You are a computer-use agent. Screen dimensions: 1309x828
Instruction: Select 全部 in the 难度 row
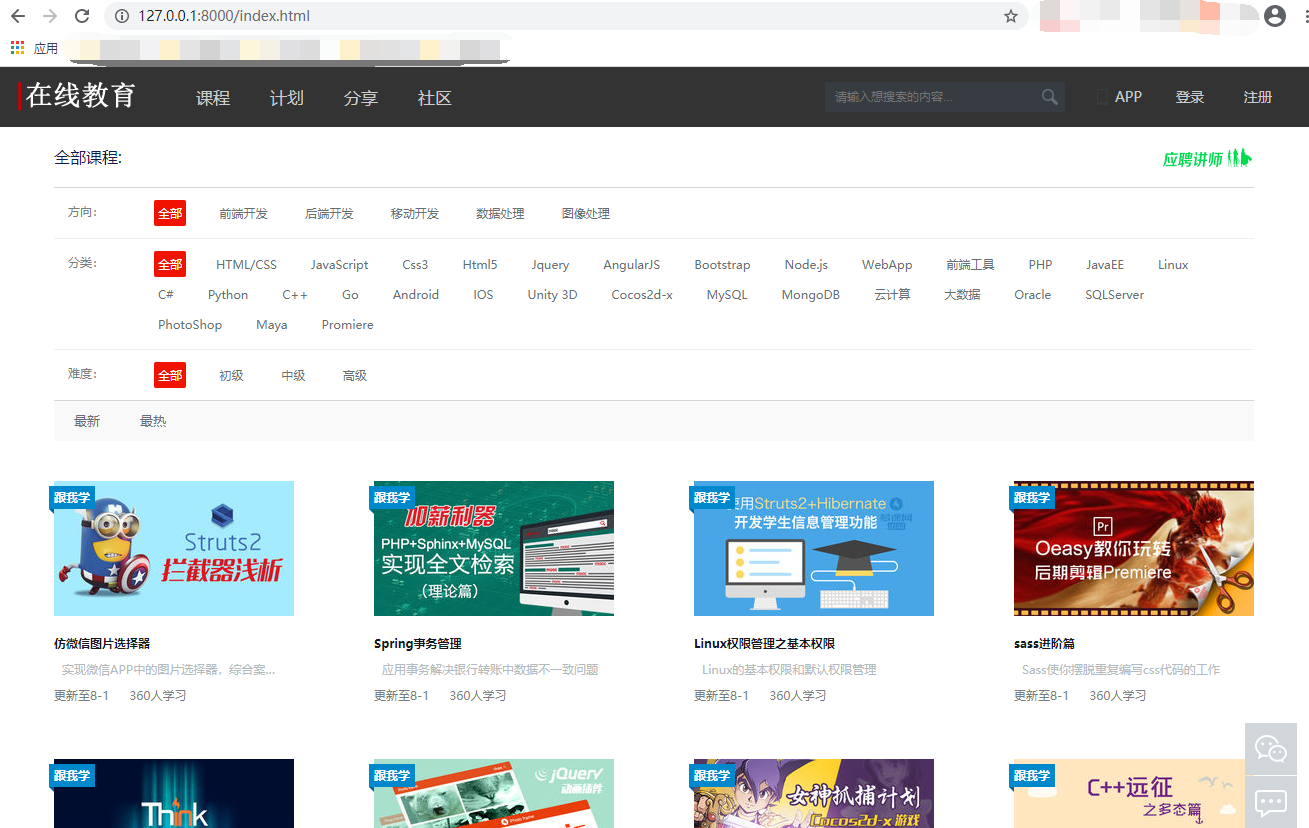170,375
